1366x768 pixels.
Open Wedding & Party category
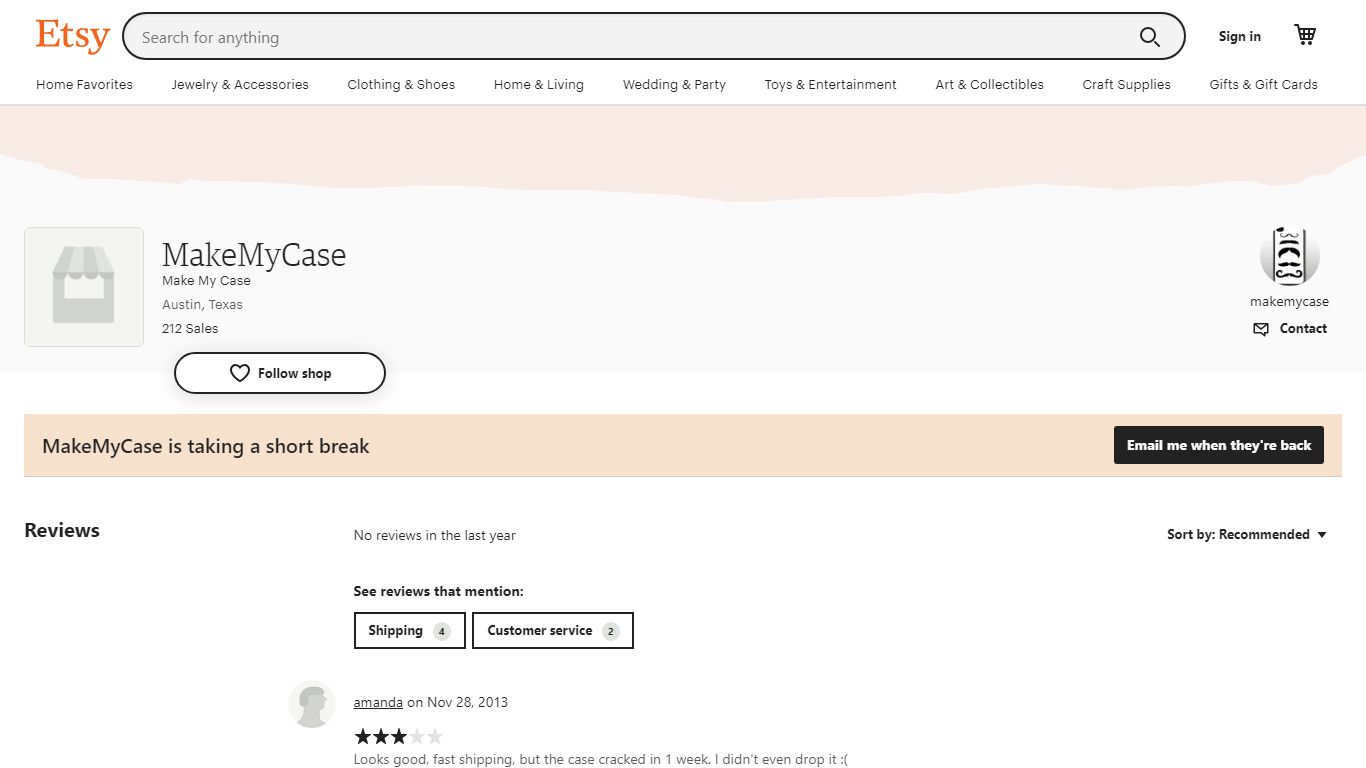click(x=674, y=84)
